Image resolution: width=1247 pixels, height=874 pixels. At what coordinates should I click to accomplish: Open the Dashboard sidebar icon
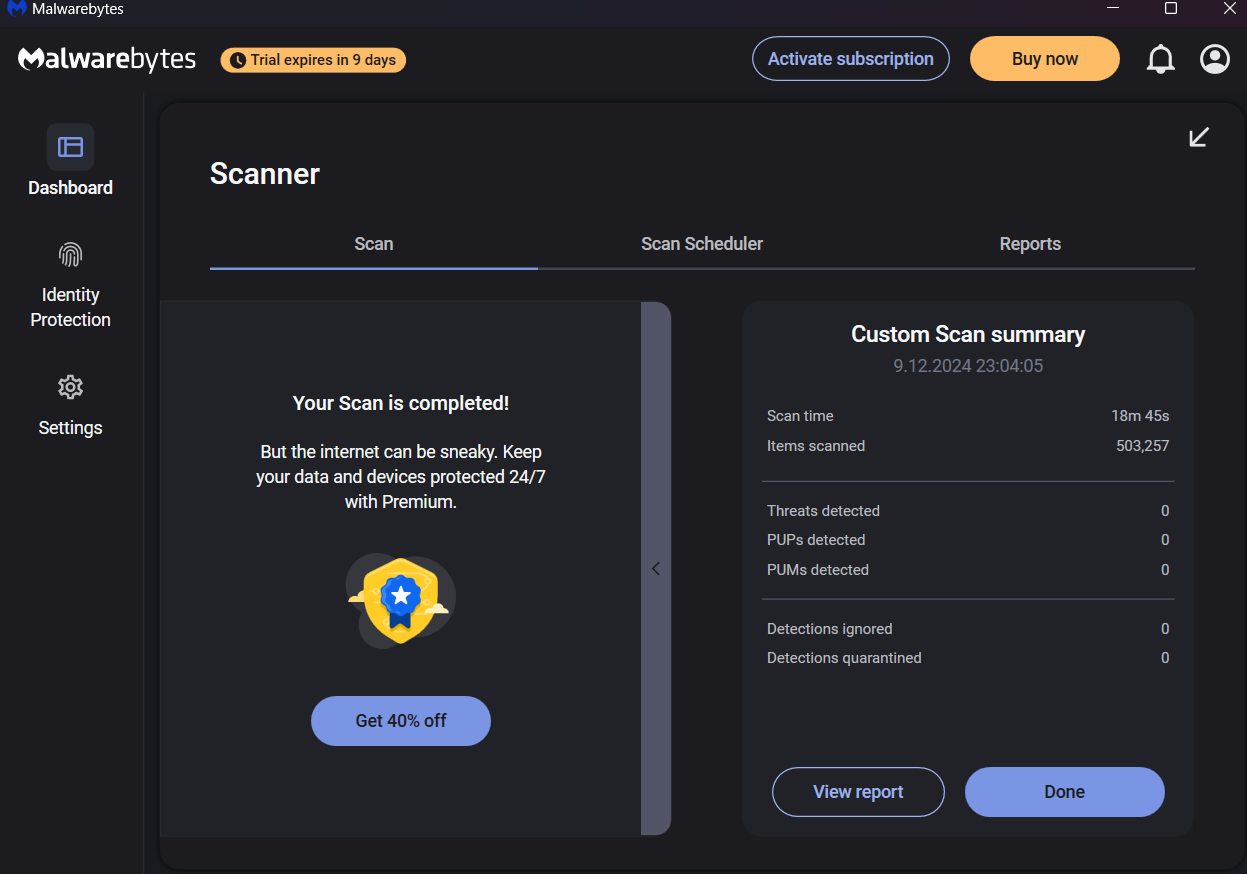point(70,147)
